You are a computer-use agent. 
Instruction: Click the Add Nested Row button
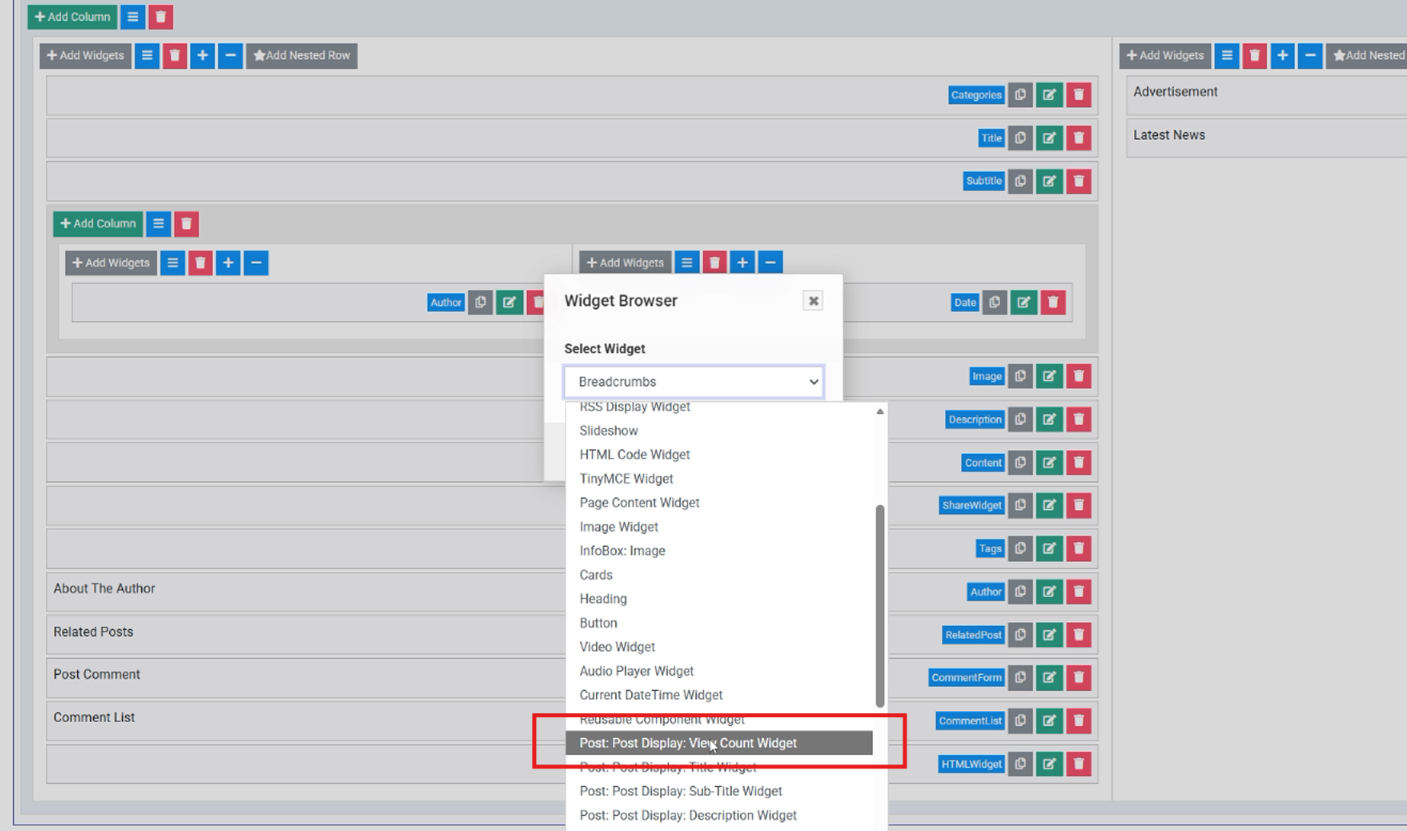pyautogui.click(x=302, y=55)
